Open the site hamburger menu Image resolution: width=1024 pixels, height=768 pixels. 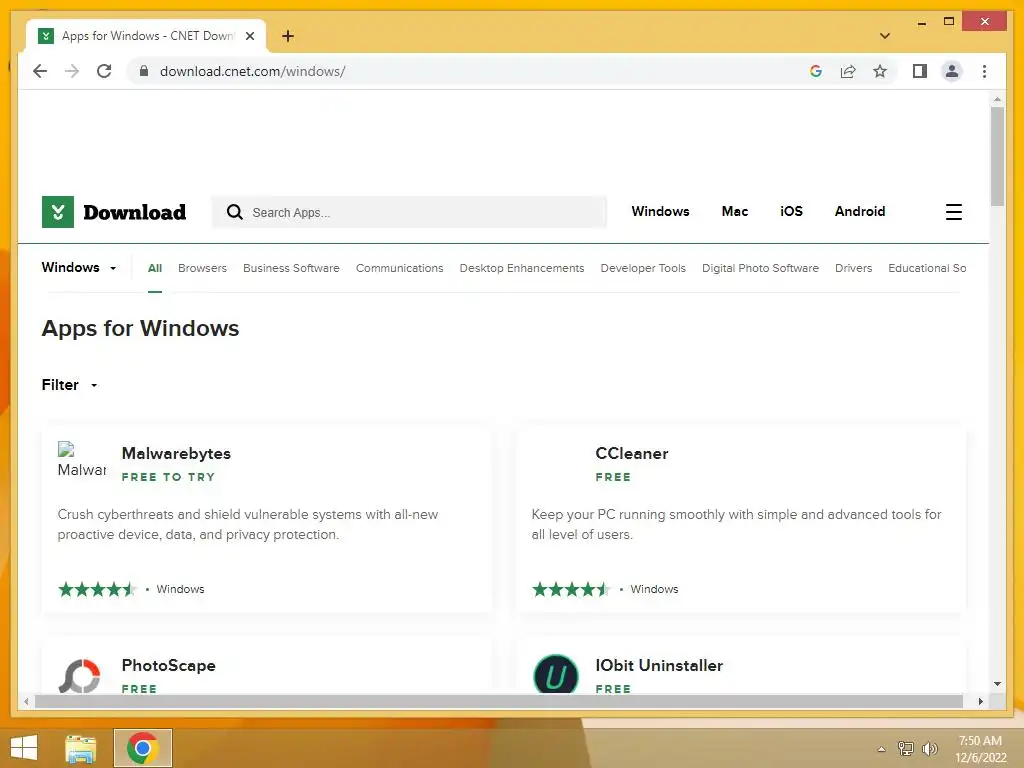click(953, 212)
